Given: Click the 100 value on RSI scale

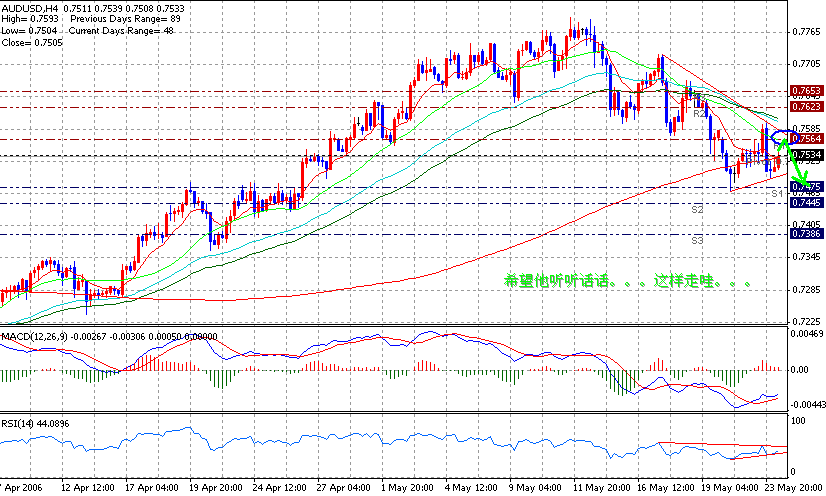Looking at the screenshot, I should pos(799,421).
